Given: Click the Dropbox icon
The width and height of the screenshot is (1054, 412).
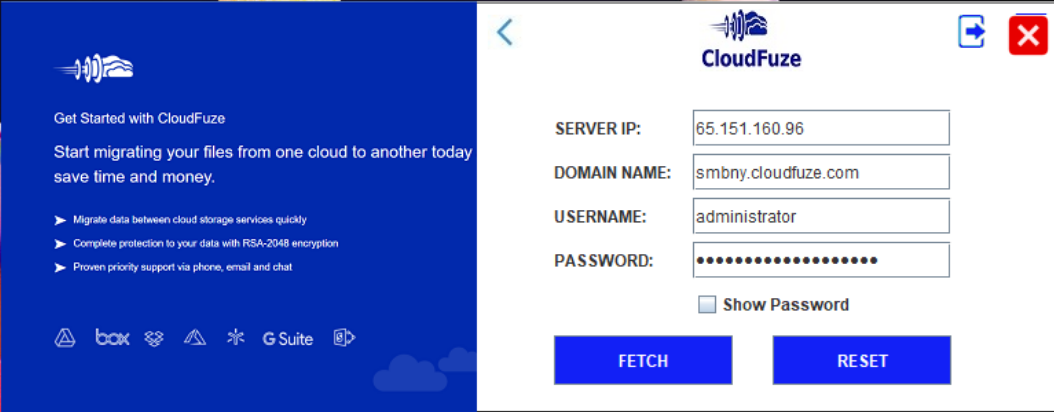Looking at the screenshot, I should 154,338.
